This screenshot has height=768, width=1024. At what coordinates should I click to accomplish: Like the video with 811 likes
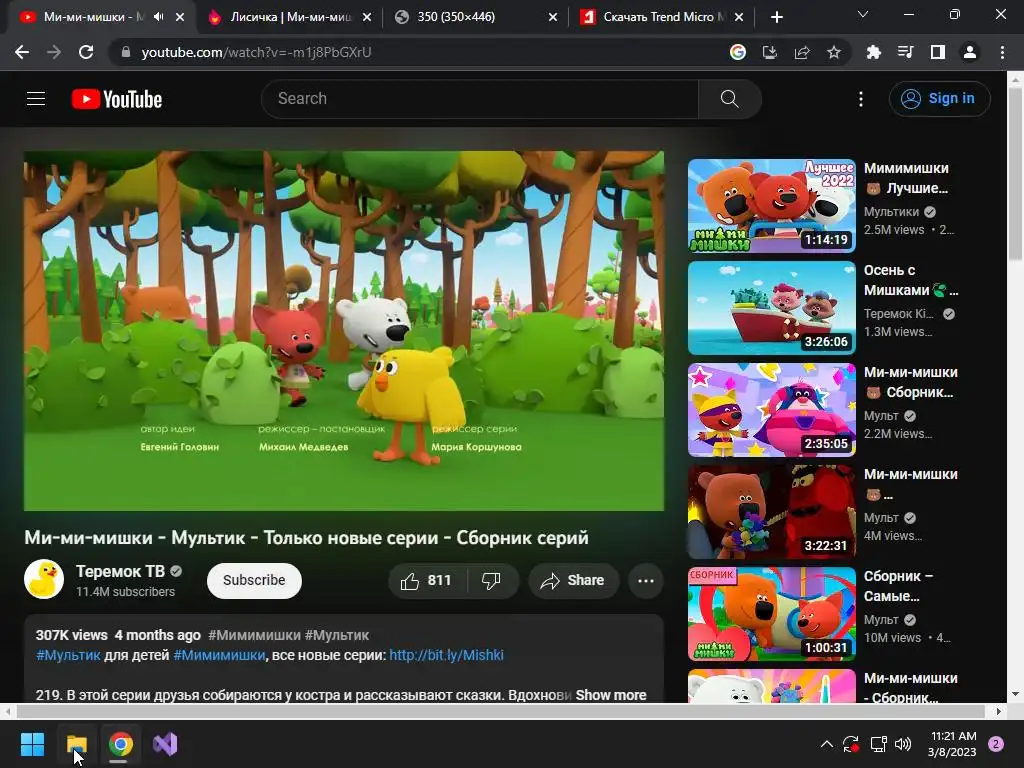tap(427, 581)
